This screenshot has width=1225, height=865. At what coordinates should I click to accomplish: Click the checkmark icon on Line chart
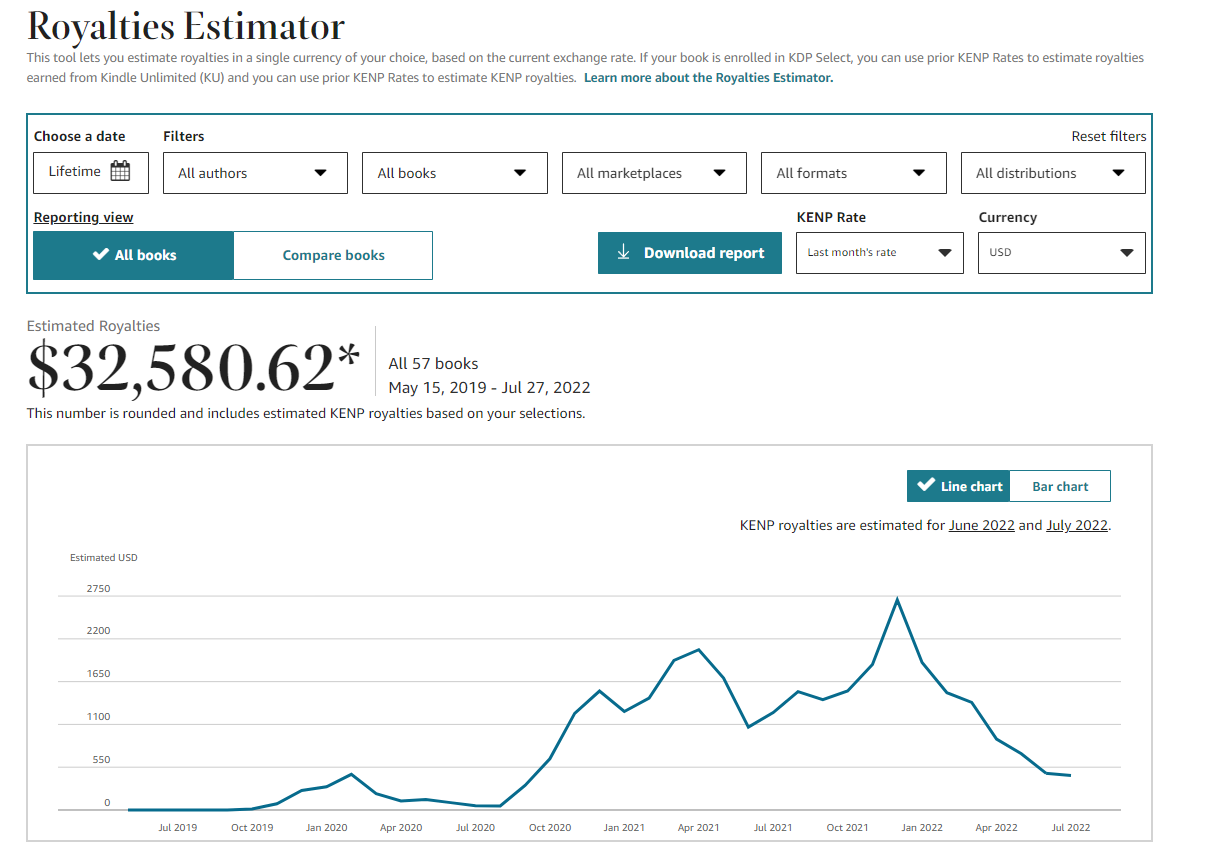(926, 485)
